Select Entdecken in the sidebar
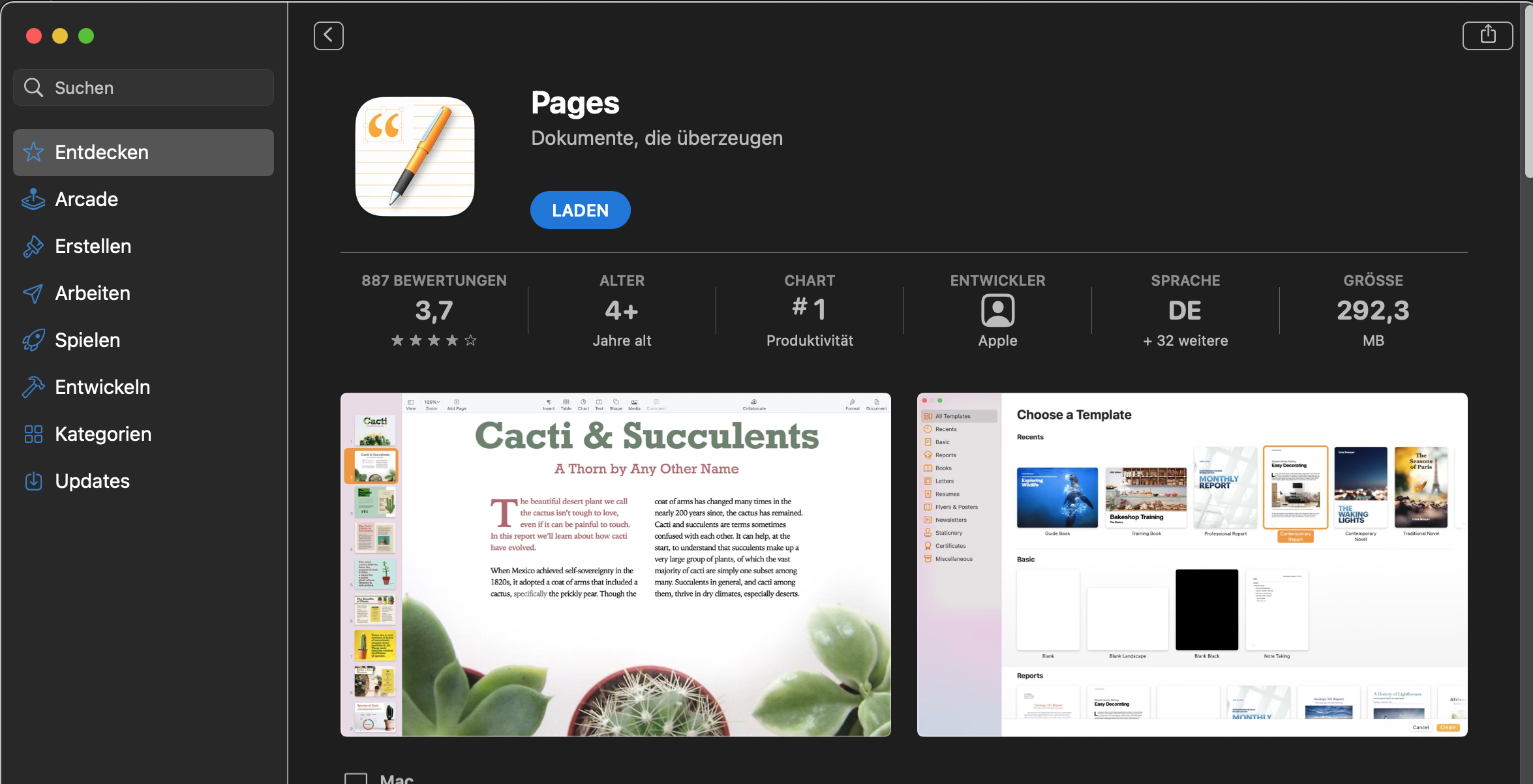The height and width of the screenshot is (784, 1533). [144, 152]
